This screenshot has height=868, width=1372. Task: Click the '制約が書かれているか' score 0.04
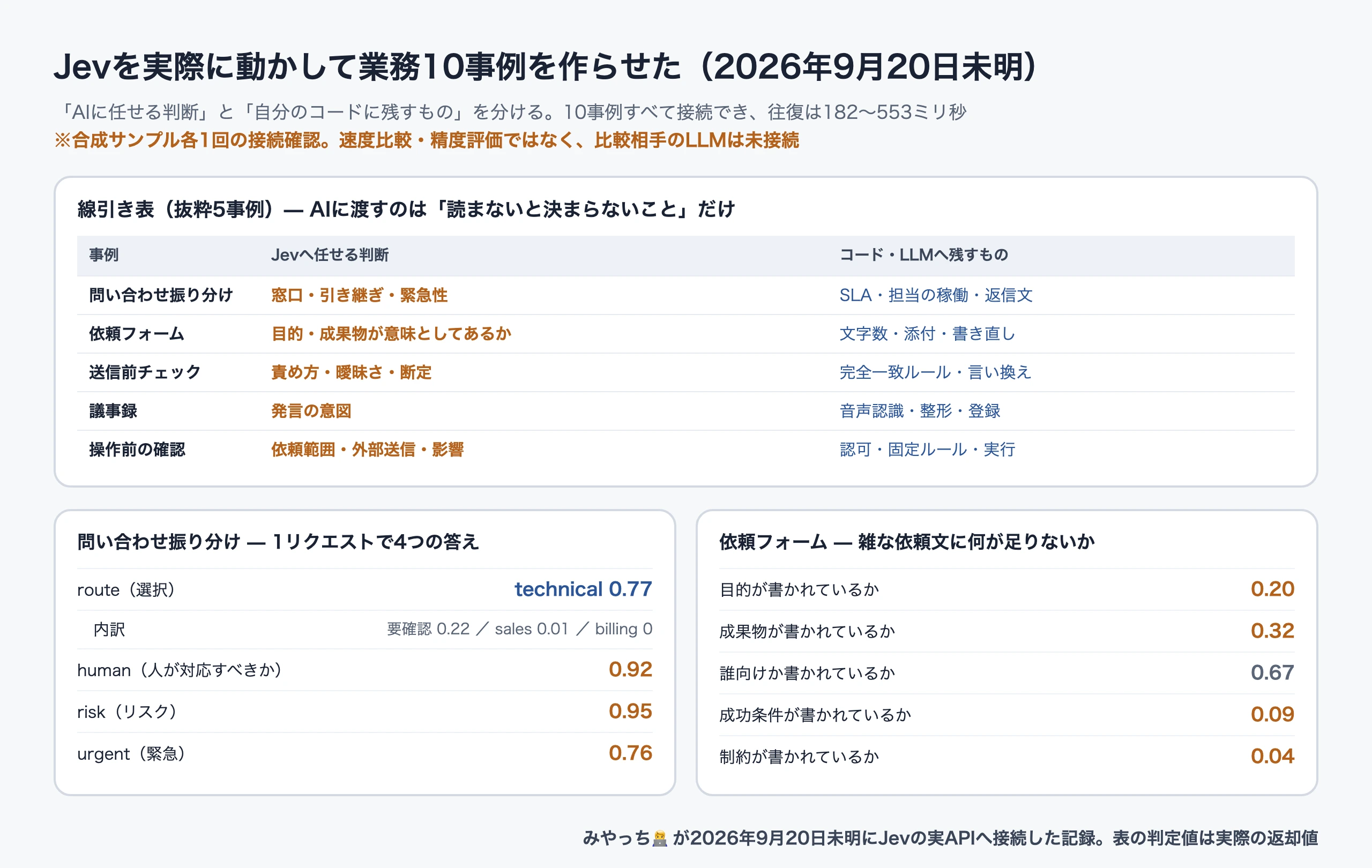(1272, 757)
